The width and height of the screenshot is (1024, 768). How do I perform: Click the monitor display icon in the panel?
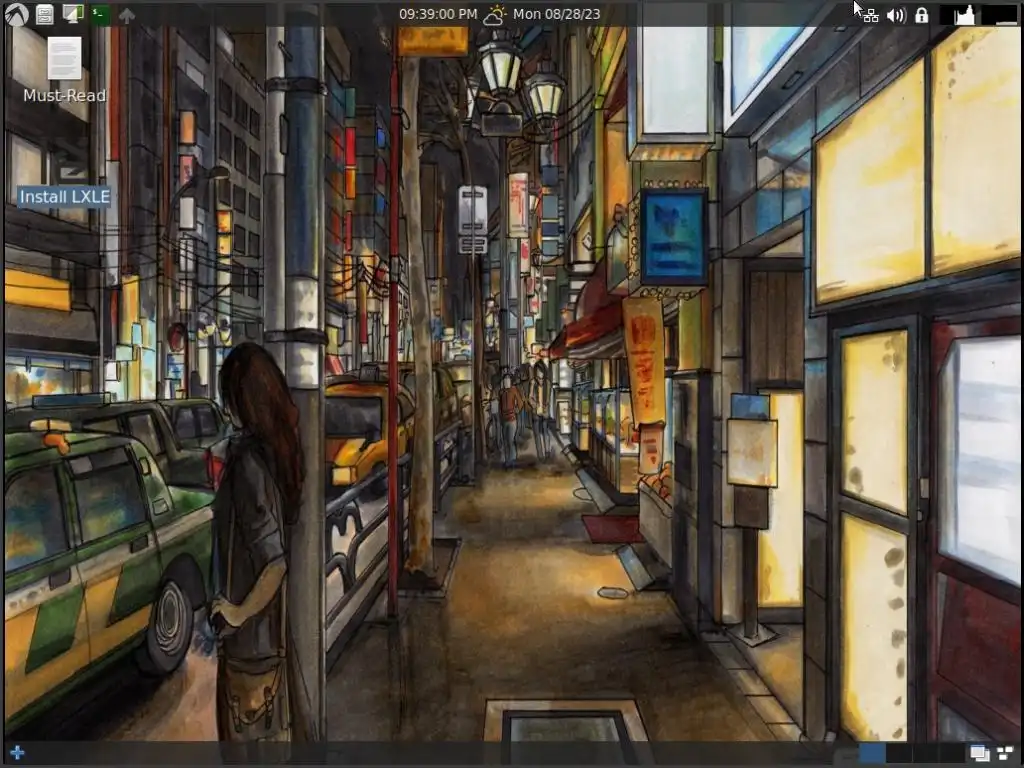[72, 14]
